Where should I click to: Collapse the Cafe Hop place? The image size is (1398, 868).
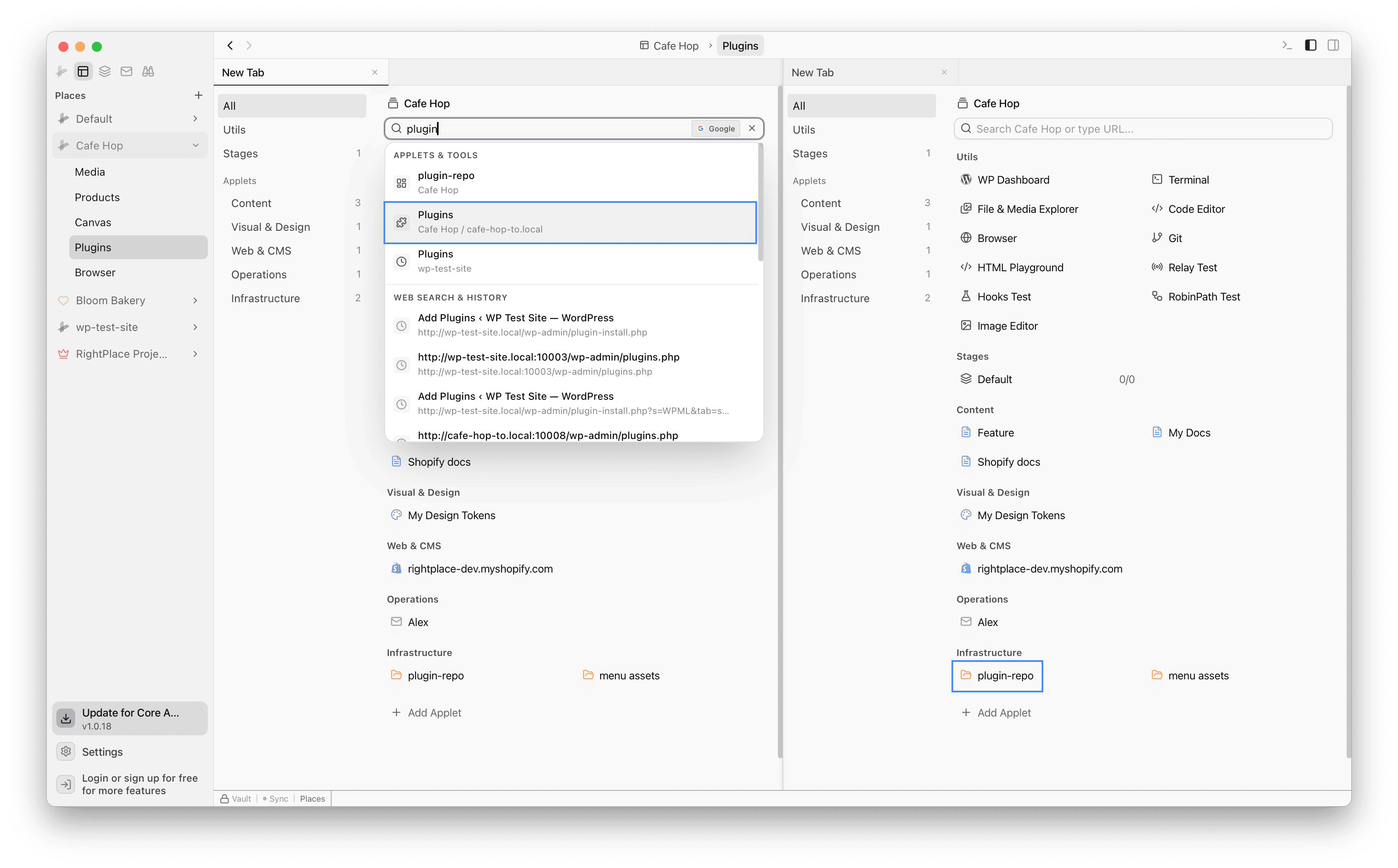coord(195,146)
